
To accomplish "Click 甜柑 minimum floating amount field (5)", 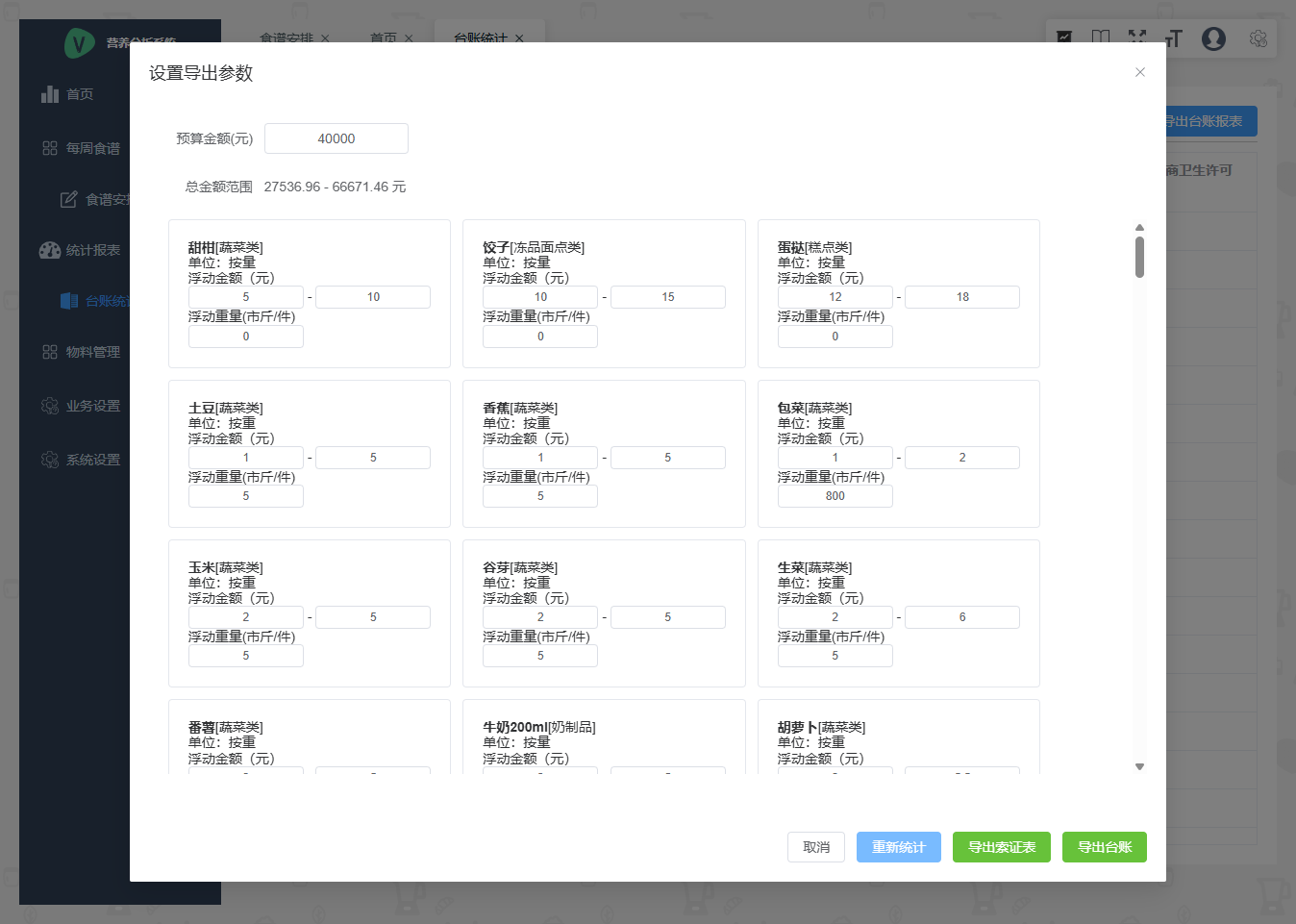I will 246,297.
